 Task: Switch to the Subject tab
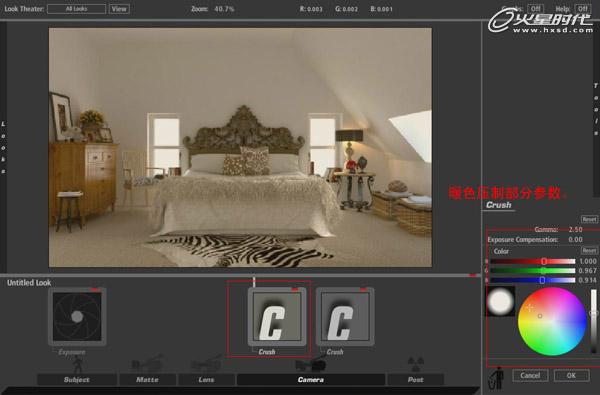pyautogui.click(x=77, y=380)
